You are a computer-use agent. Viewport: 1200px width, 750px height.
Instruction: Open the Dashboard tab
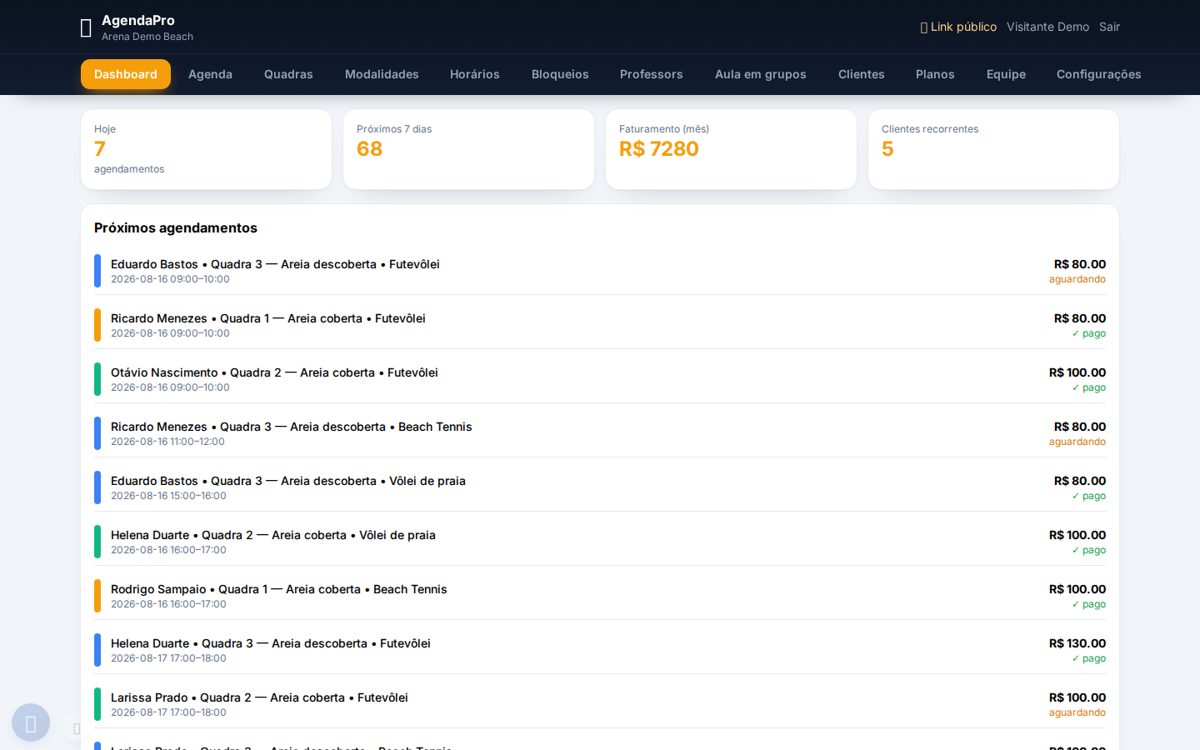pos(126,74)
